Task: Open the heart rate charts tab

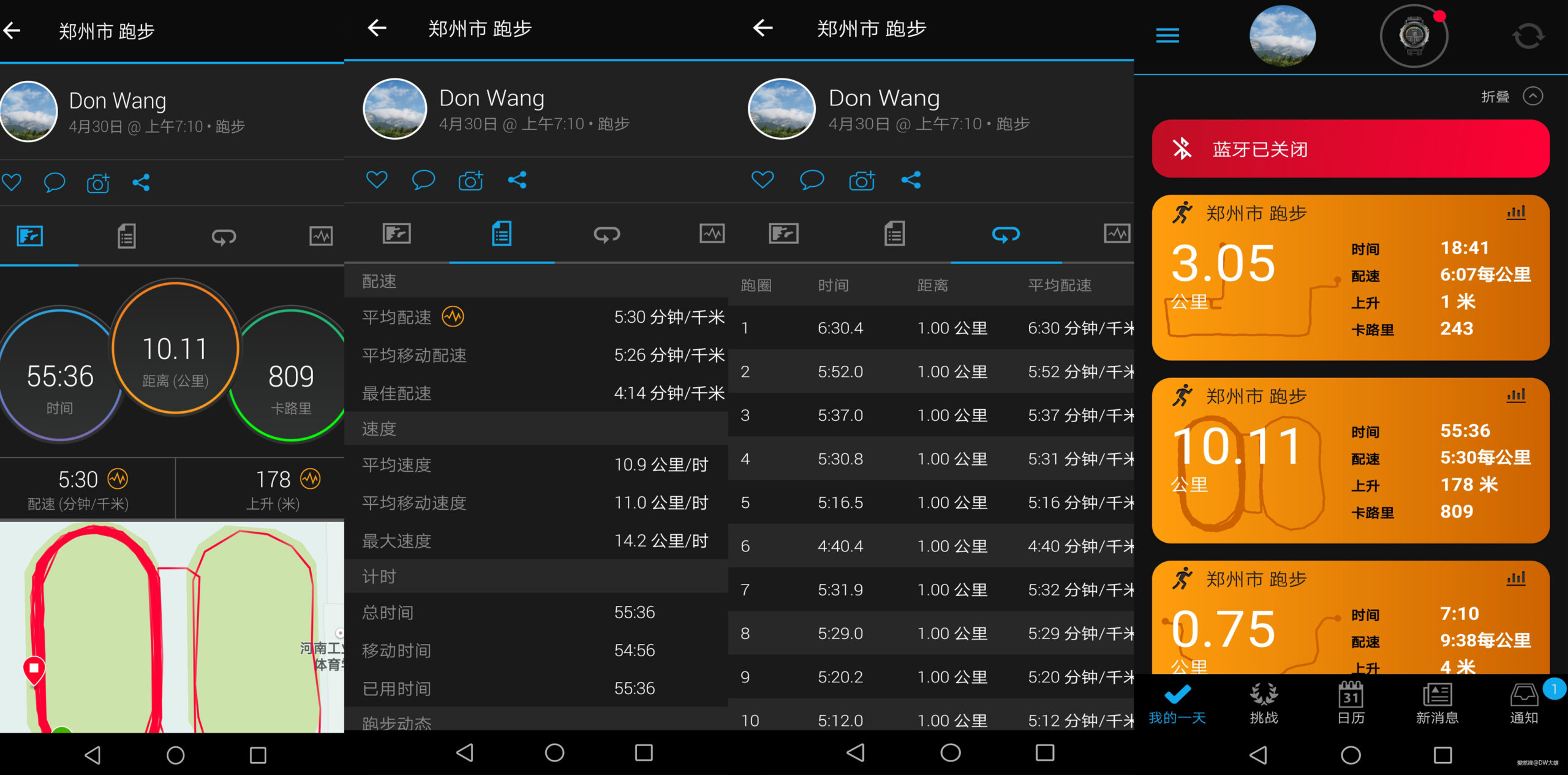Action: click(321, 236)
